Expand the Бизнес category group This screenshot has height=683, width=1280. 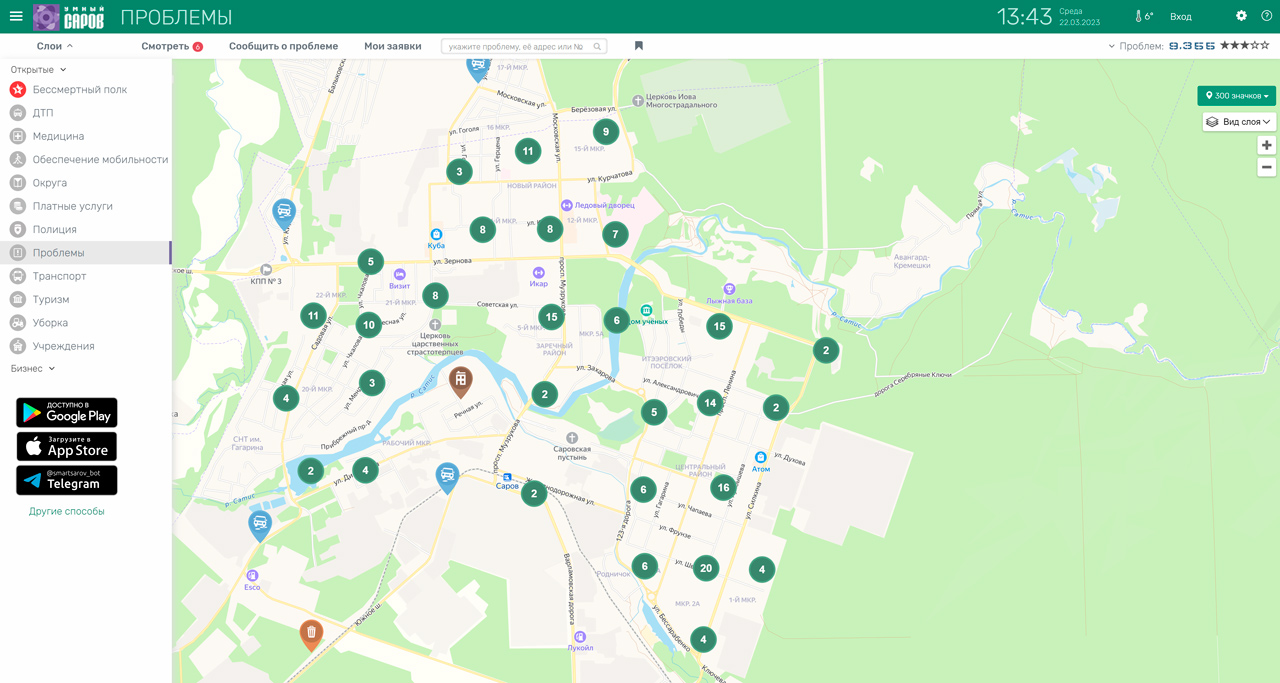point(33,368)
